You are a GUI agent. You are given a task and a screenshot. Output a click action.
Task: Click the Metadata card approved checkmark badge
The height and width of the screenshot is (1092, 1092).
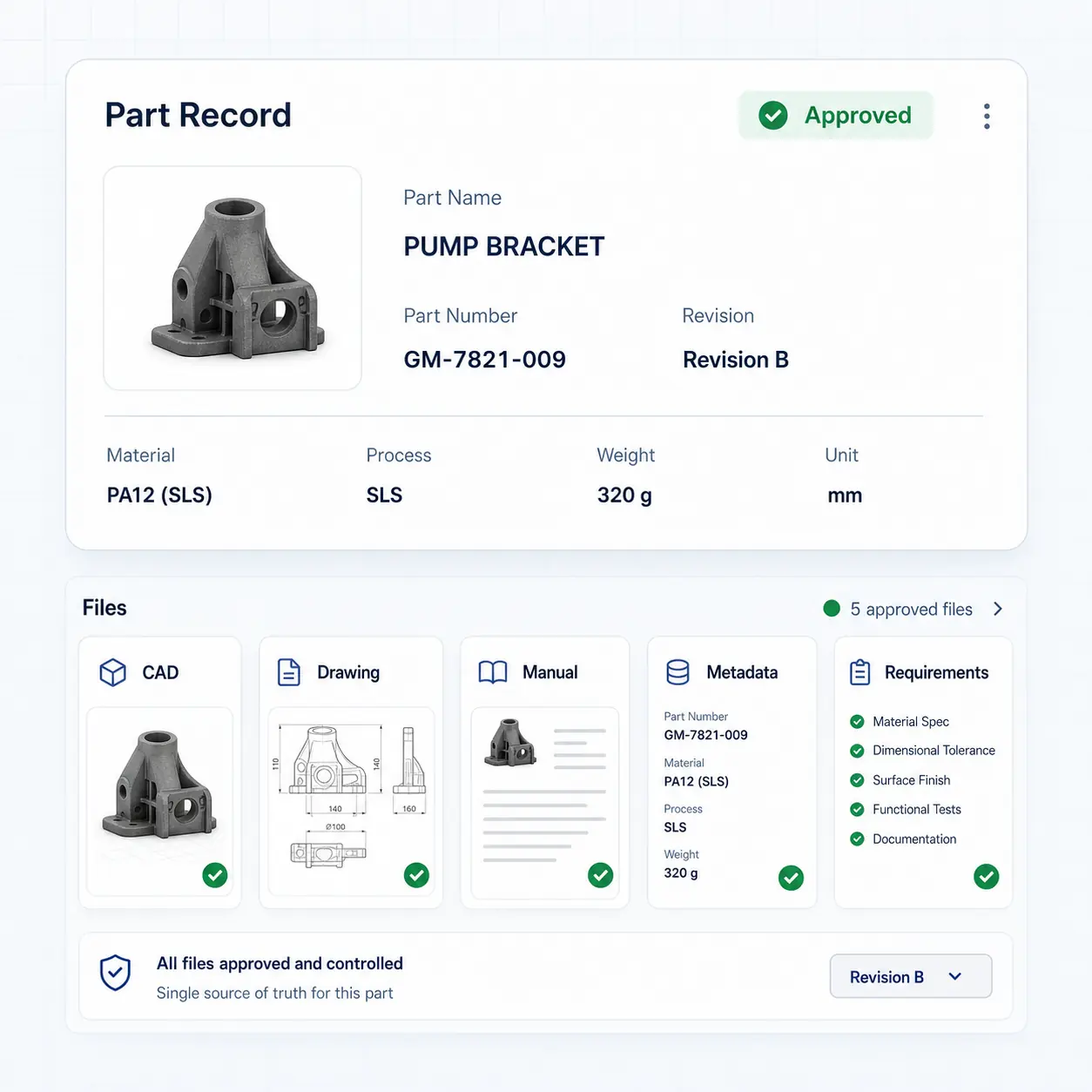791,878
